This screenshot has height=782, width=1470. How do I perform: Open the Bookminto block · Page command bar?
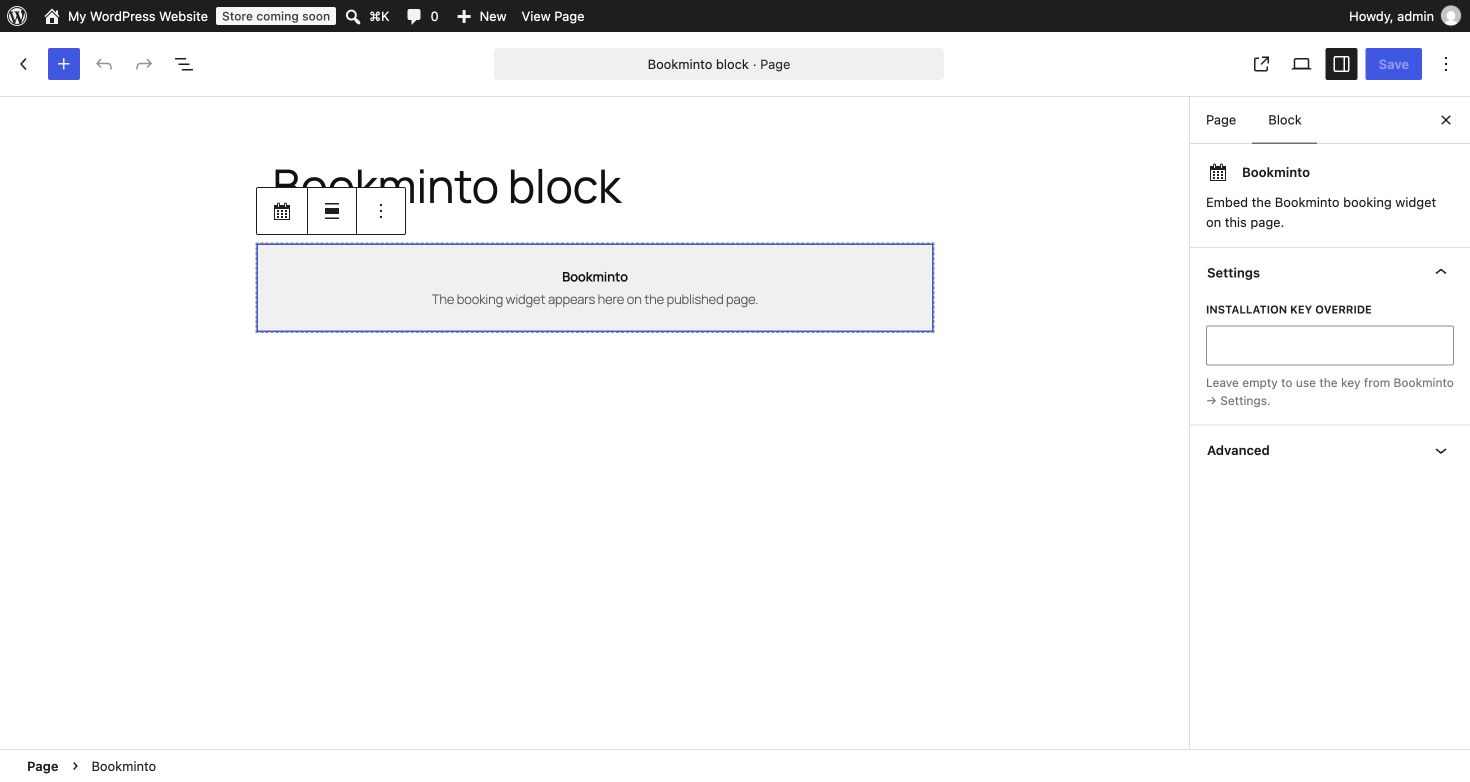click(x=719, y=64)
